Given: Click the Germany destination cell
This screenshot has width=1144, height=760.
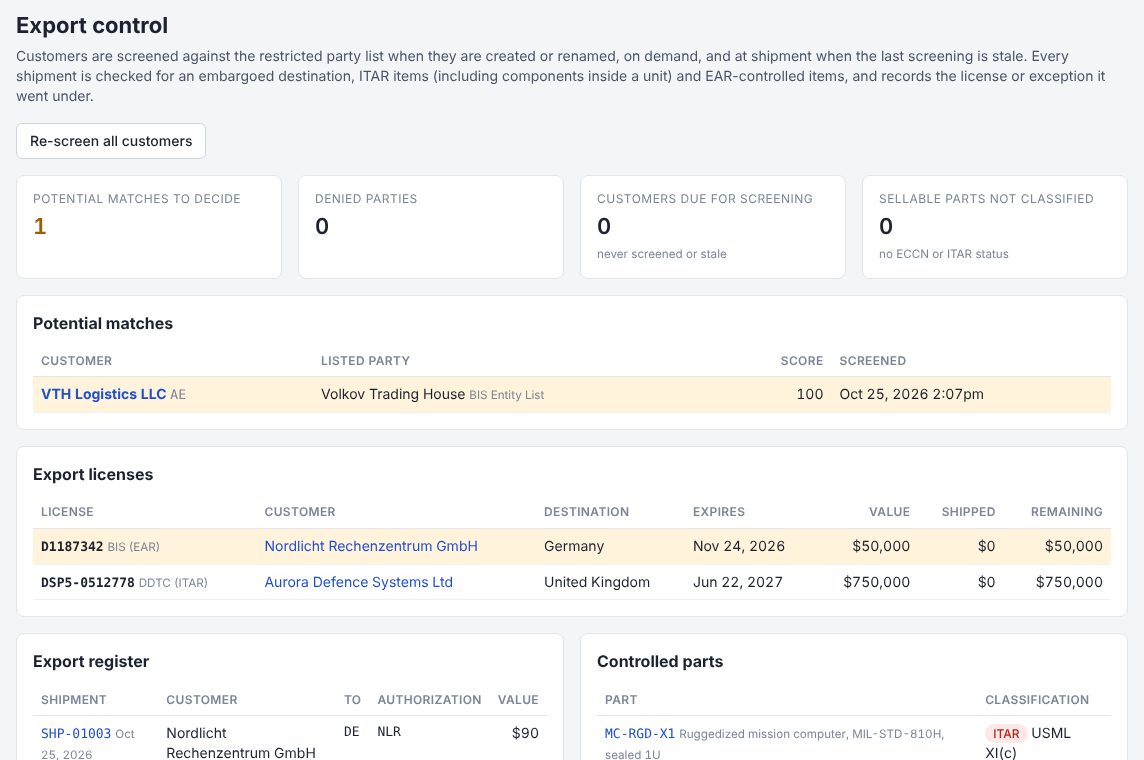Looking at the screenshot, I should (573, 546).
